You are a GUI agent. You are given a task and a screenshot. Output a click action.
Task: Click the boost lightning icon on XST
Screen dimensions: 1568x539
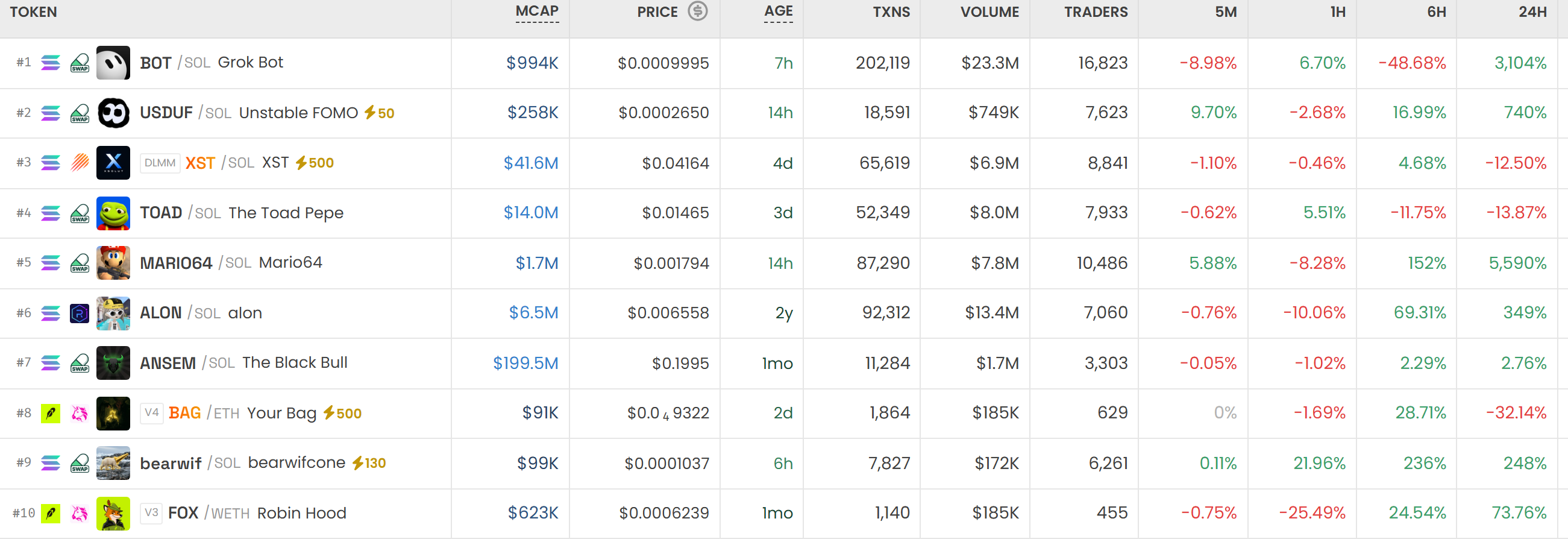(x=301, y=163)
